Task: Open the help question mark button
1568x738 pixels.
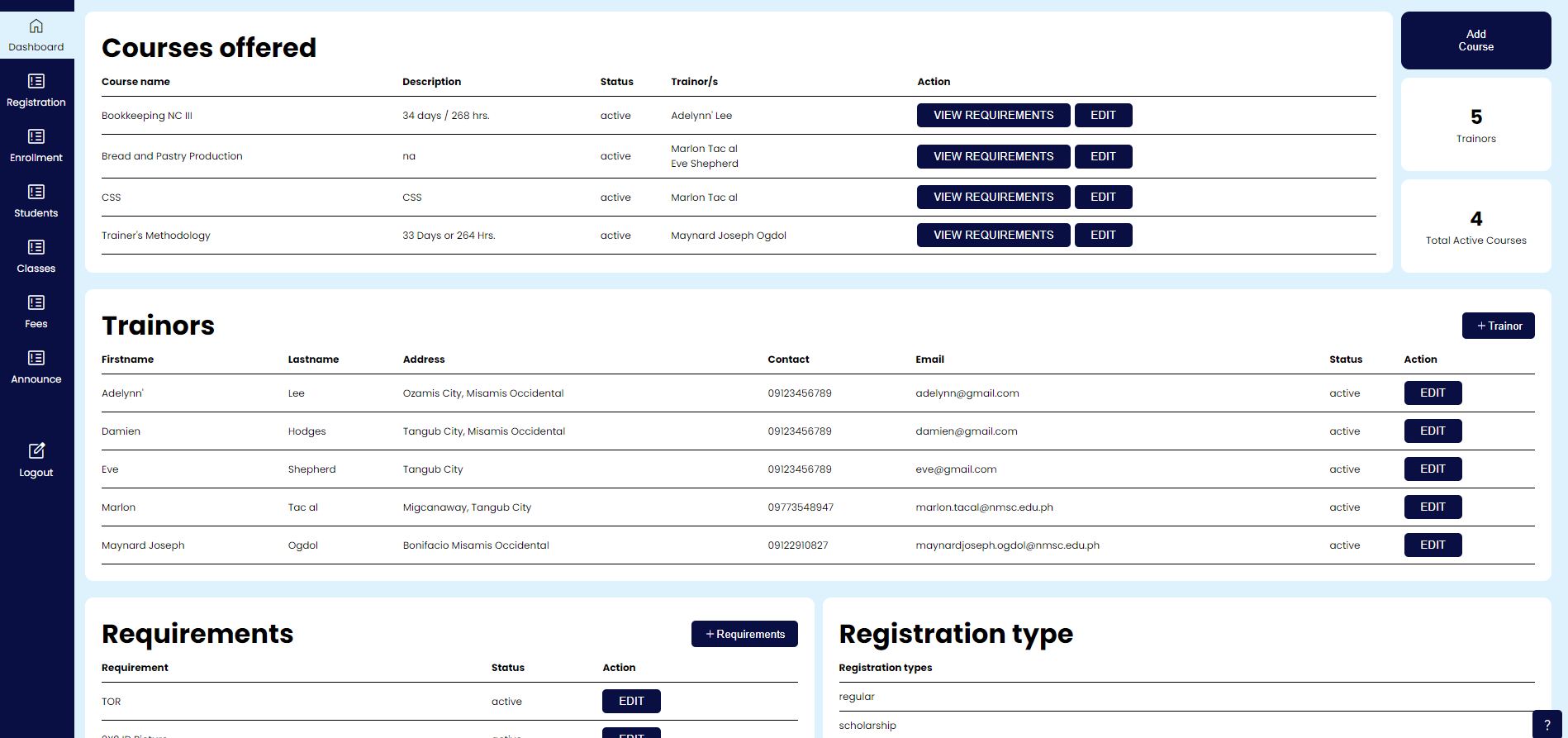Action: pos(1547,724)
